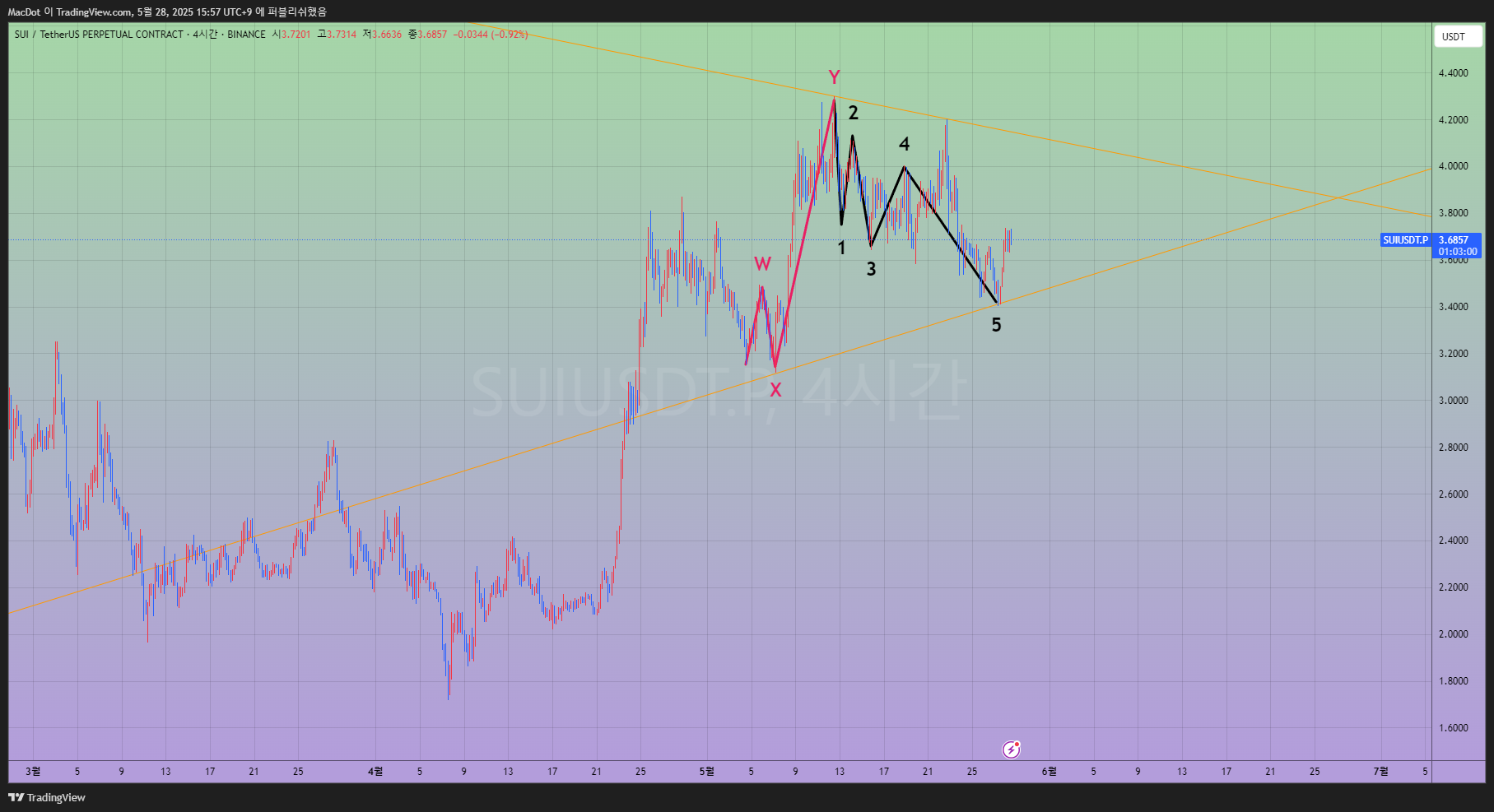Click the open value 3.7201

tap(296, 35)
